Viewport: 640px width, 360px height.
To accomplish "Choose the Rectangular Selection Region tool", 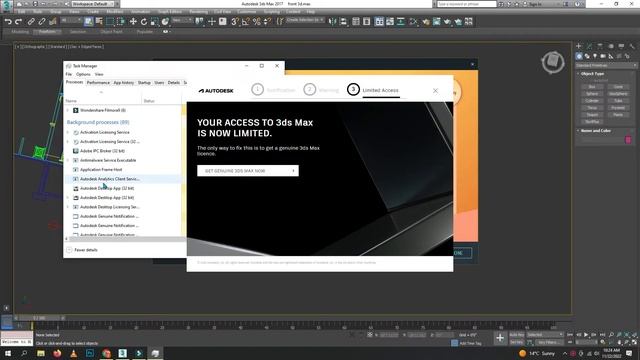I will [x=110, y=22].
